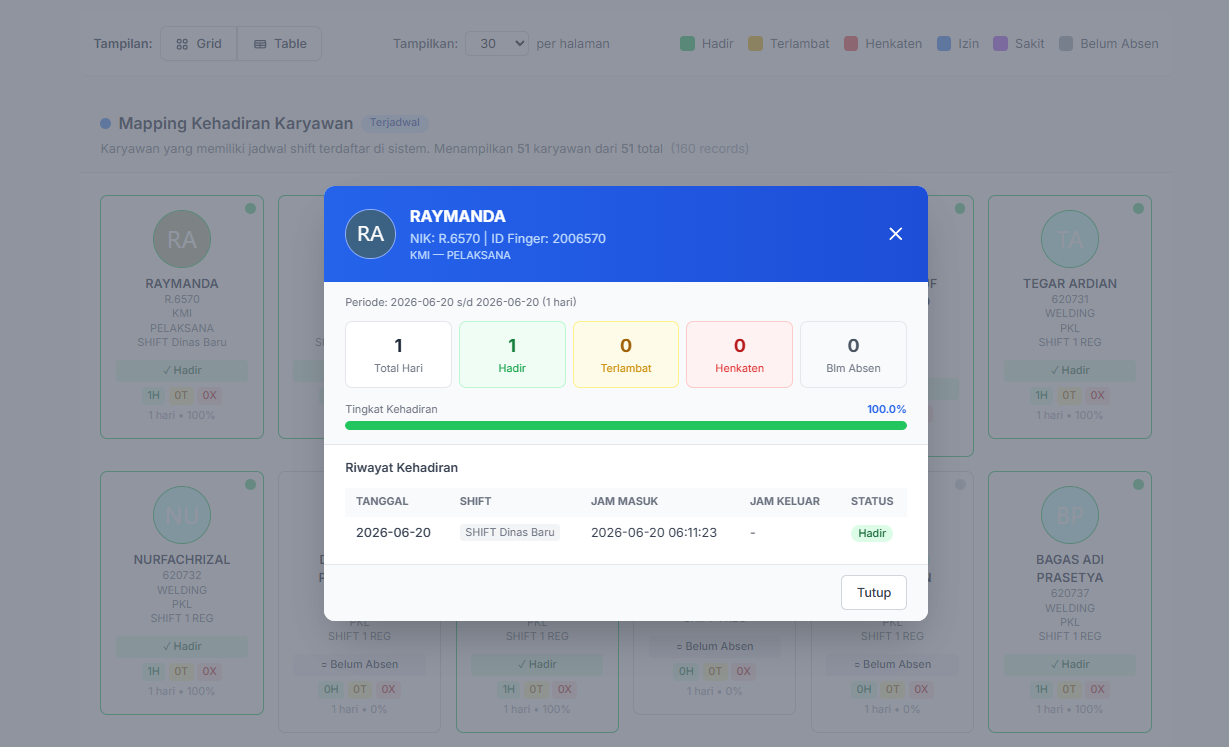Image resolution: width=1229 pixels, height=747 pixels.
Task: Click the NIK: R.6570 ID Finger line
Action: [x=508, y=238]
